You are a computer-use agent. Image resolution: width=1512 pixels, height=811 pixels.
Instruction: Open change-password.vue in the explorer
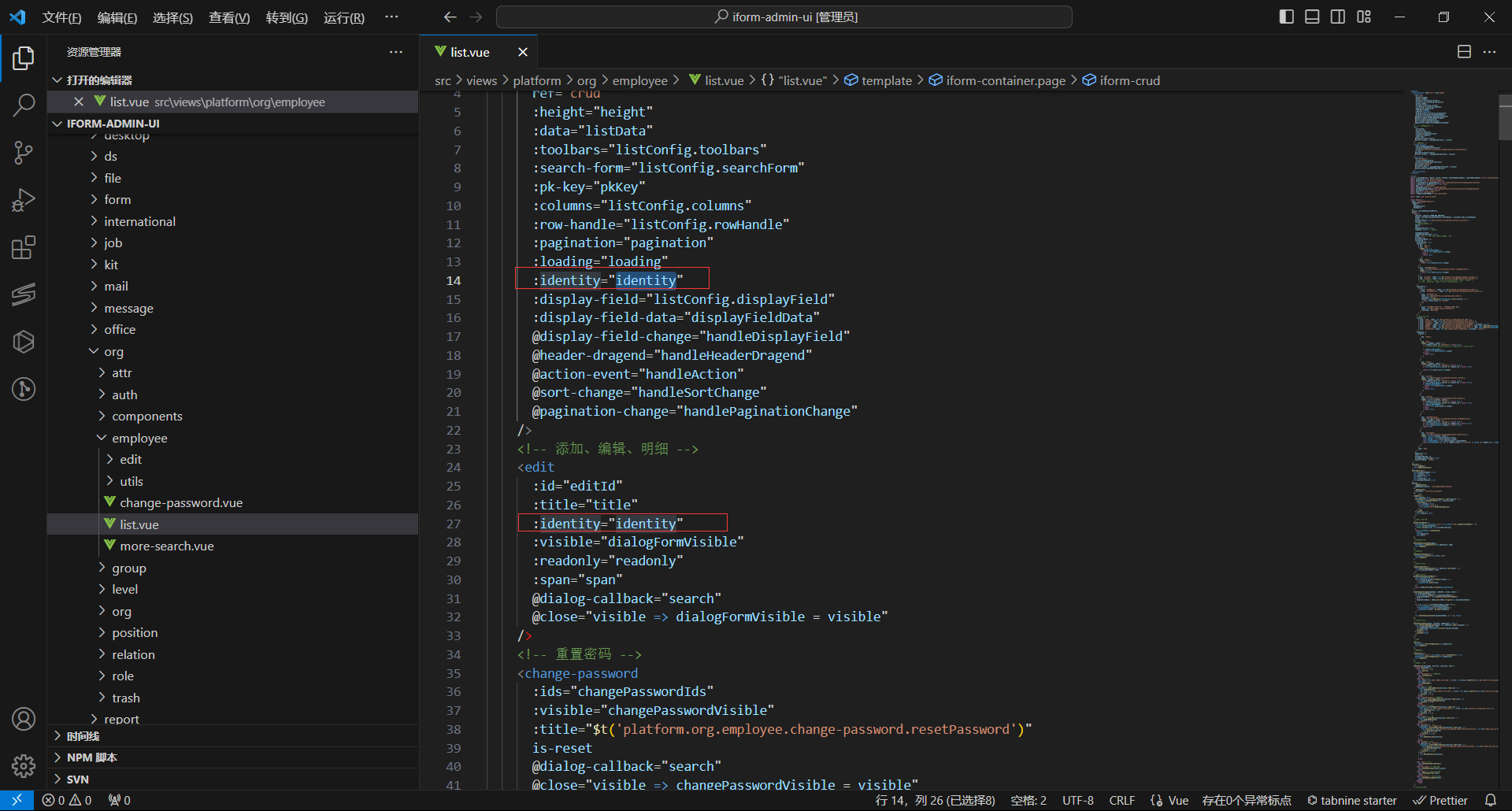(x=180, y=503)
